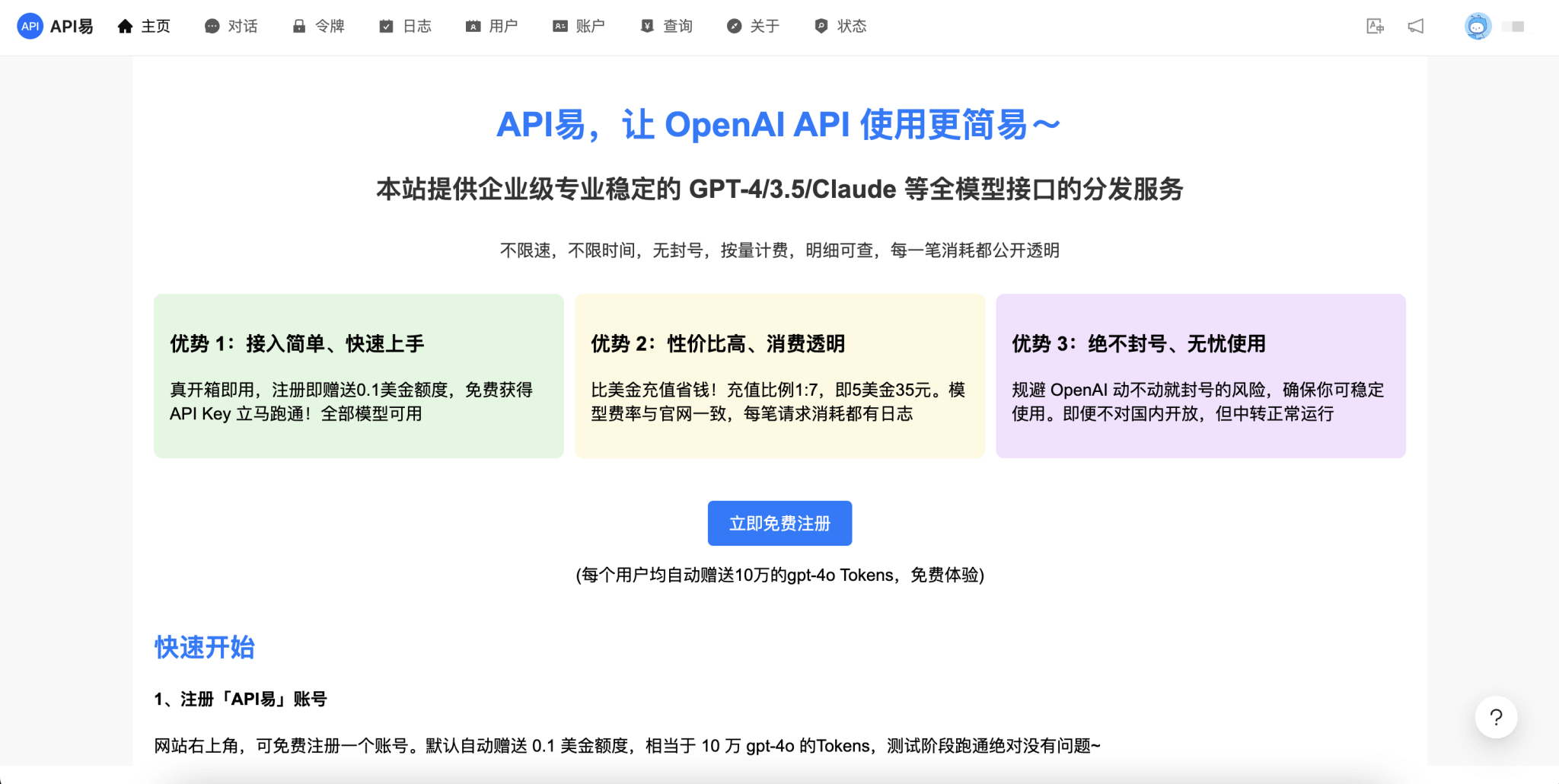
Task: Select the 令牌 token lock icon
Action: 298,25
